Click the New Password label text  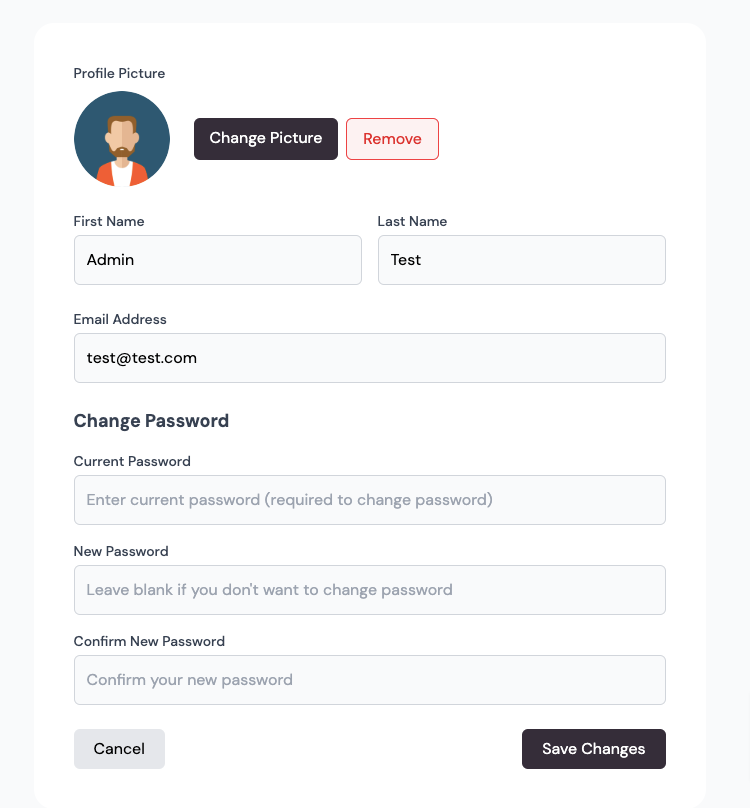(121, 551)
